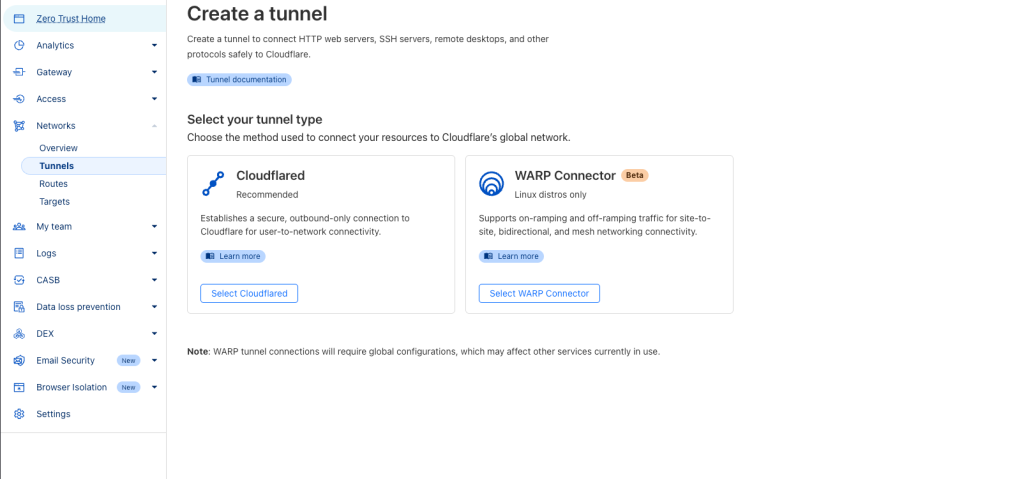The width and height of the screenshot is (1024, 479).
Task: Click the Cloudflared tunnel logo icon
Action: pos(213,184)
